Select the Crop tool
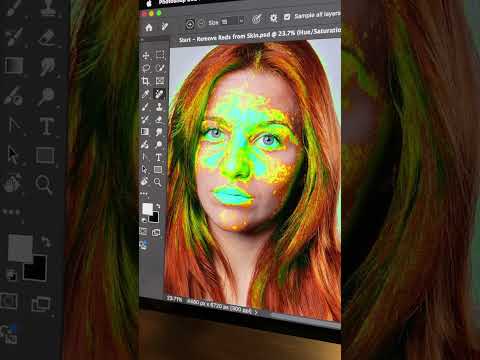Screen dimensions: 480x360 [145, 81]
